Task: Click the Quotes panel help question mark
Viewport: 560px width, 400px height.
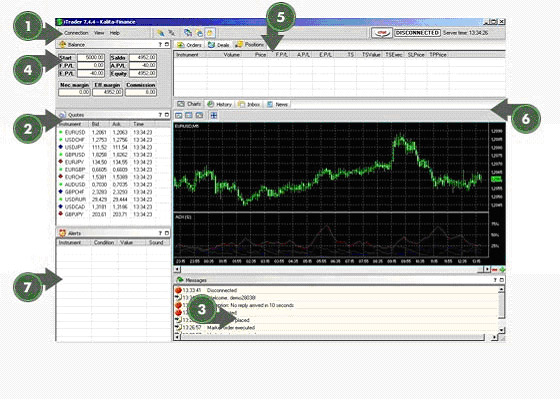Action: (160, 115)
